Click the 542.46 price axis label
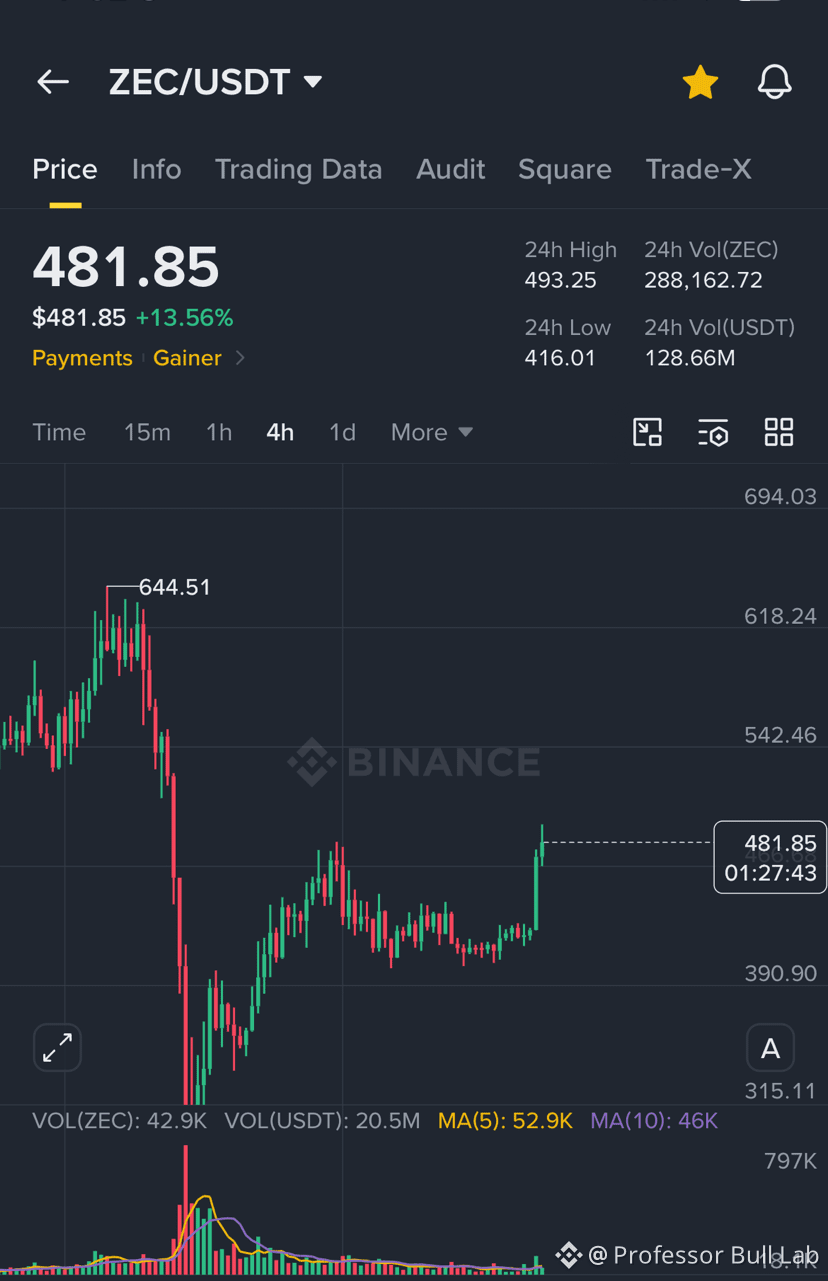This screenshot has width=828, height=1281. (780, 735)
